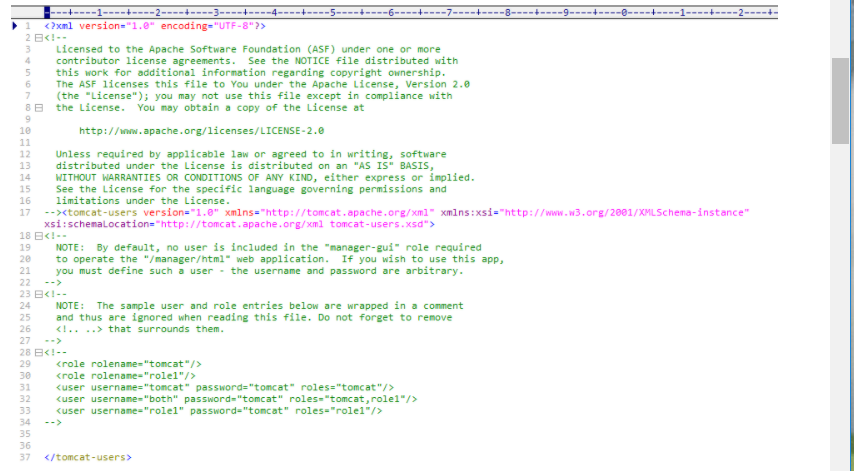Click the comment close "-->" on line 22
Viewport: 854px width, 471px height.
[53, 283]
